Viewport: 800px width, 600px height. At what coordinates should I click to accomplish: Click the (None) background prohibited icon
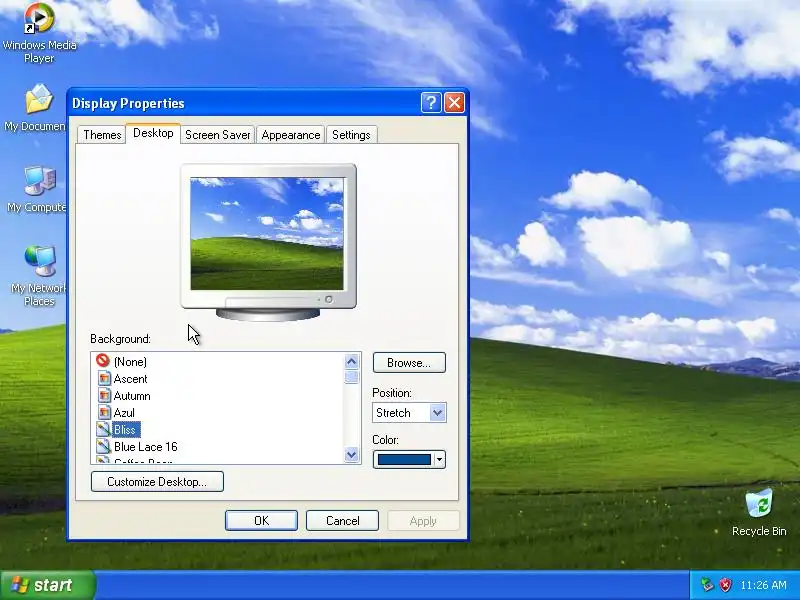point(103,361)
